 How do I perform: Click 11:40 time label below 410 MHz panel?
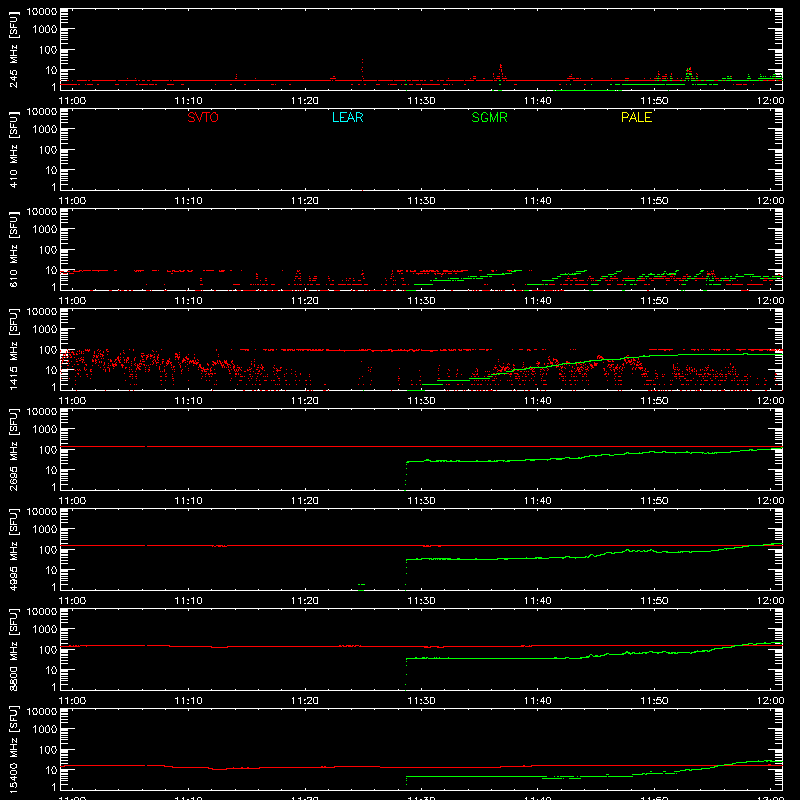(538, 201)
